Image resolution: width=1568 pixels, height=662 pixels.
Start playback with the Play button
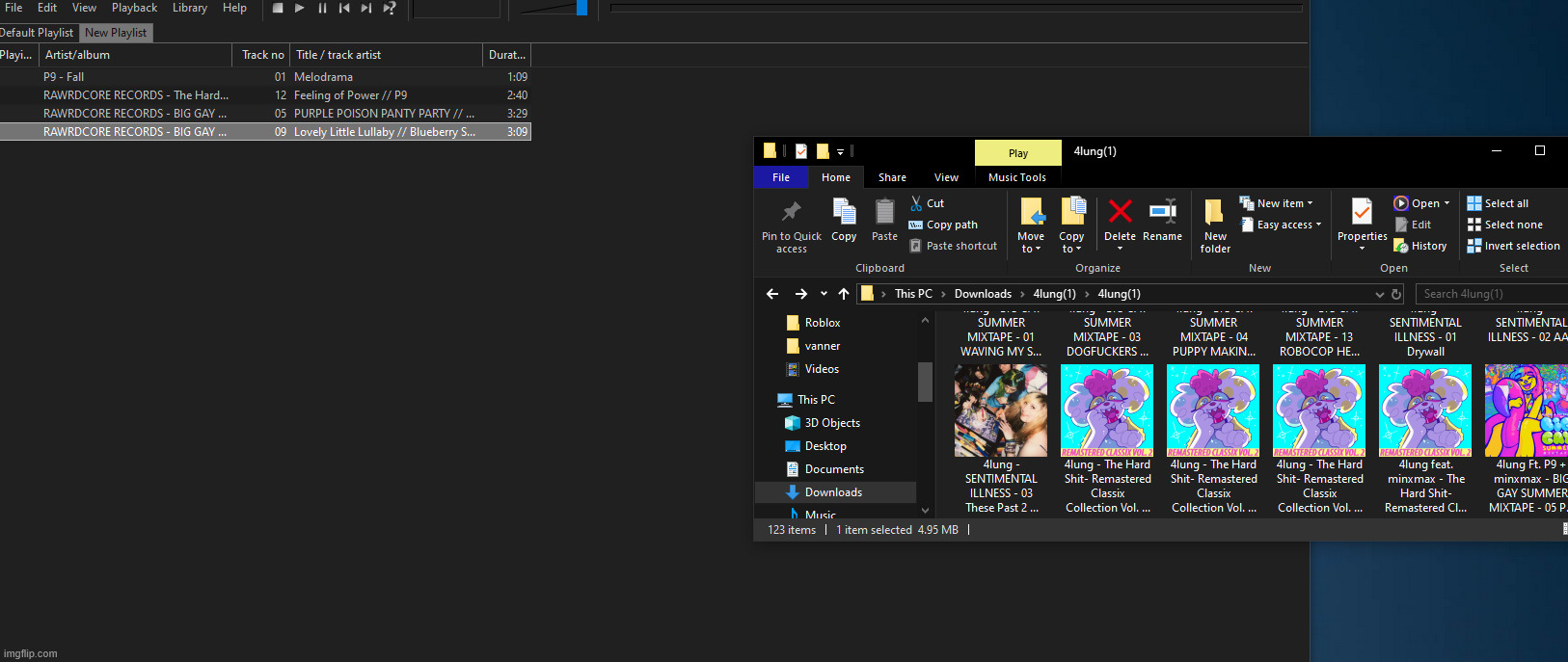pyautogui.click(x=300, y=8)
